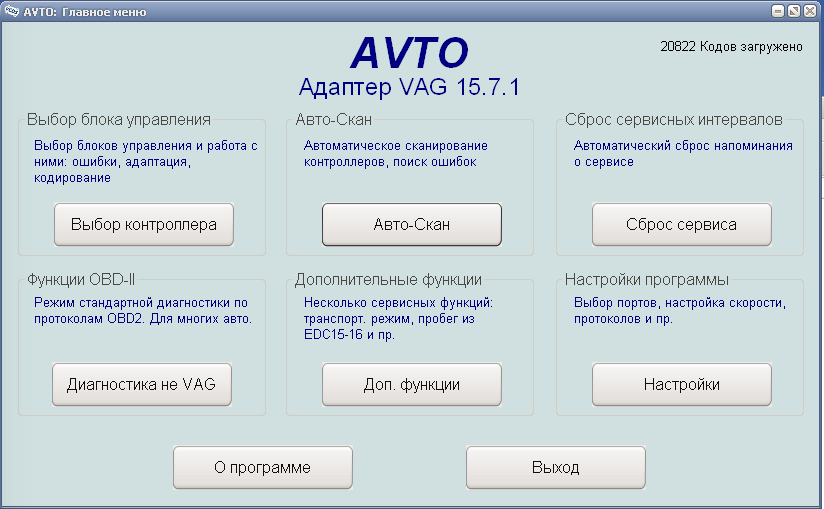Click the AVTO app icon in title bar
This screenshot has height=509, width=824.
tap(11, 11)
